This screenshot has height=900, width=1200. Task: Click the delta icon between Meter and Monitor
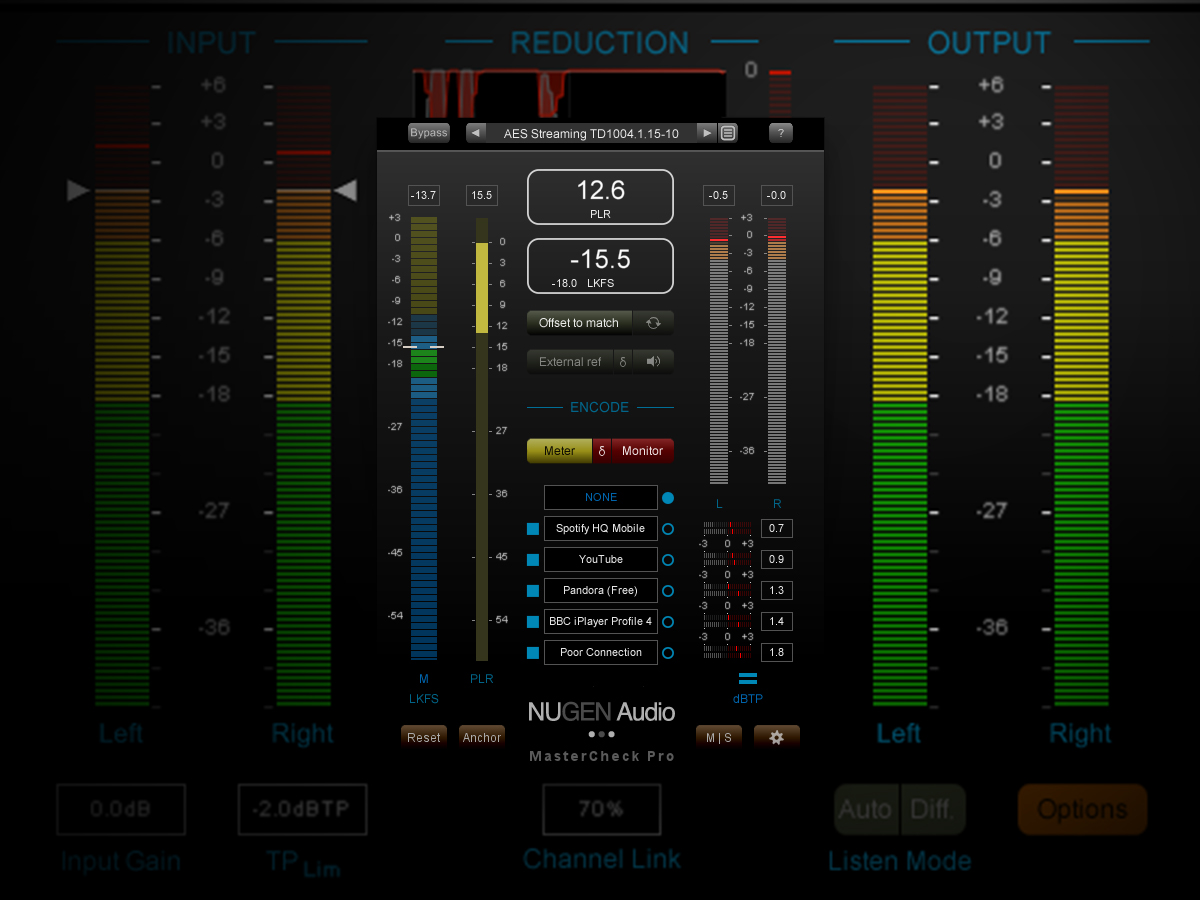coord(601,450)
